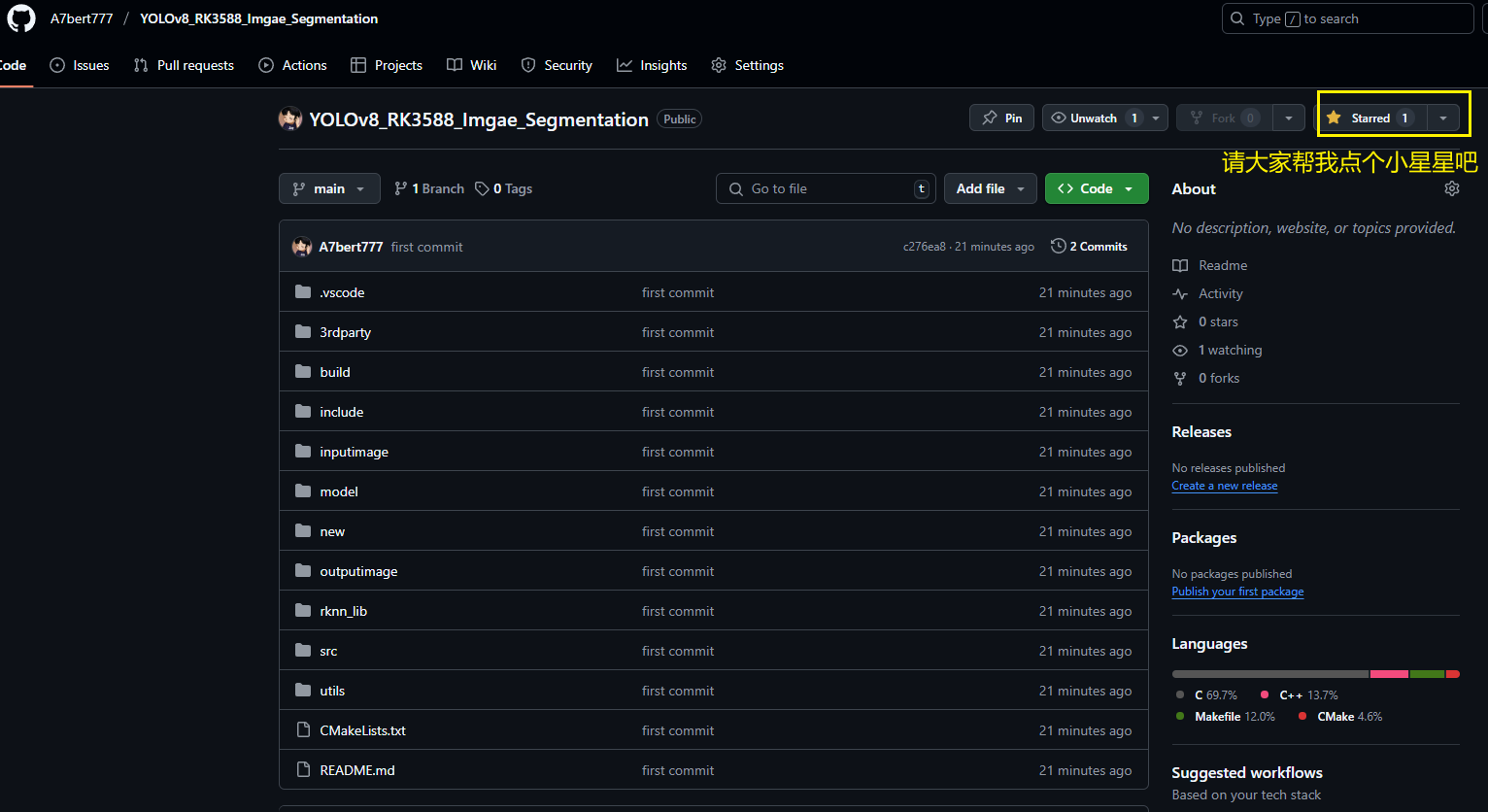Open the src folder
This screenshot has height=812, width=1488.
click(328, 651)
